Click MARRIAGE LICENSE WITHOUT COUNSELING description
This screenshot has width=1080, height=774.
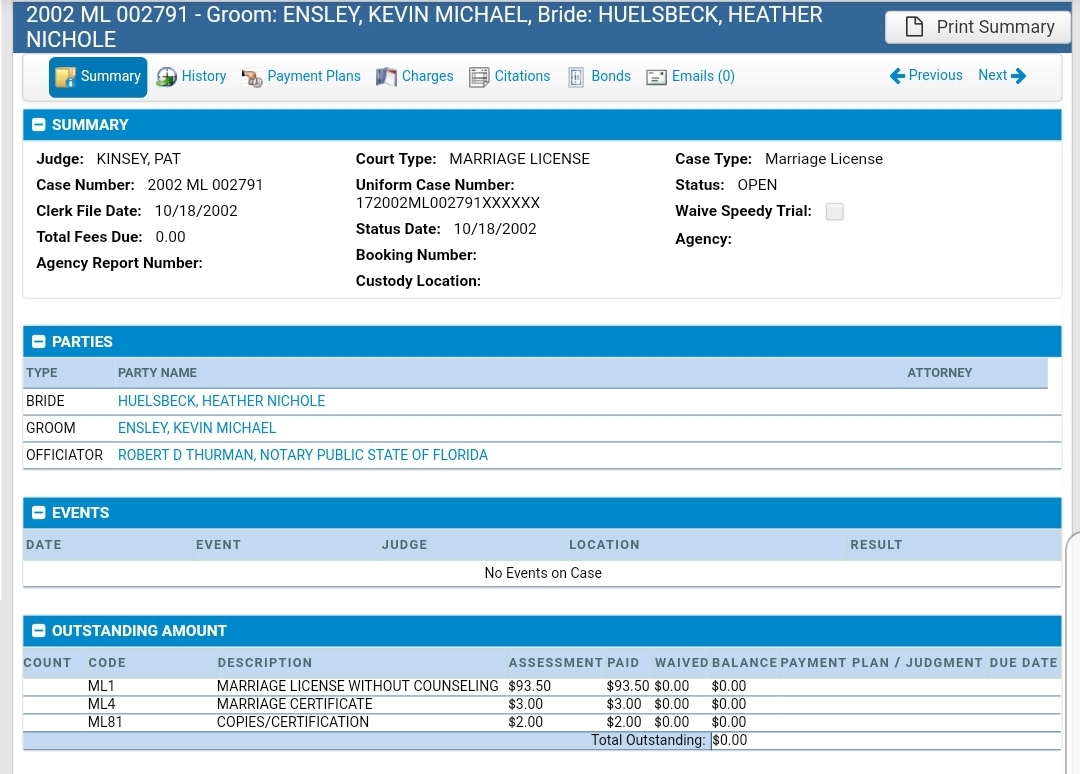(x=357, y=686)
